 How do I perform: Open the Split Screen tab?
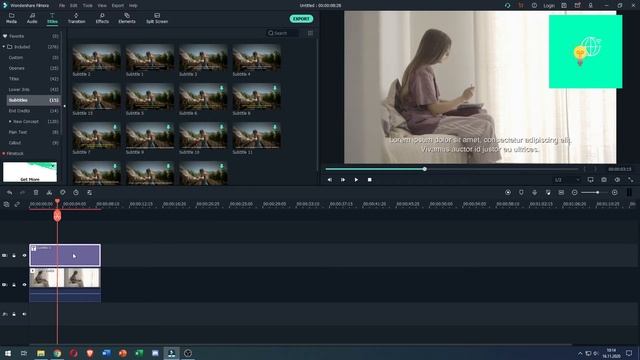157,18
